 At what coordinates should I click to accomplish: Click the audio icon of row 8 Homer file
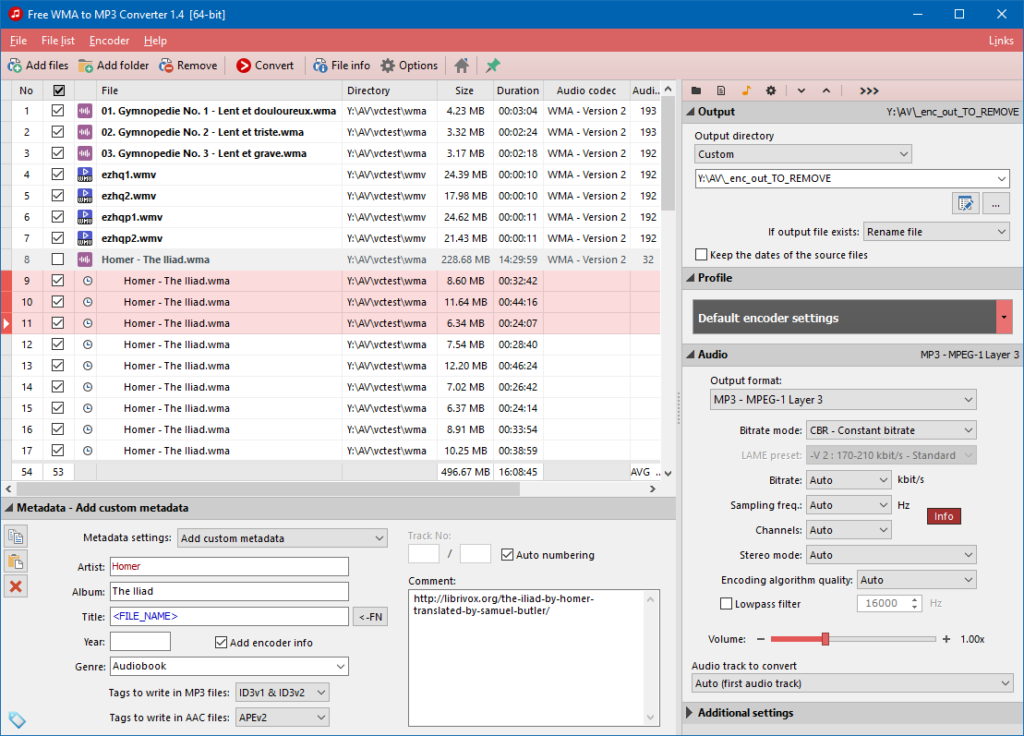85,259
